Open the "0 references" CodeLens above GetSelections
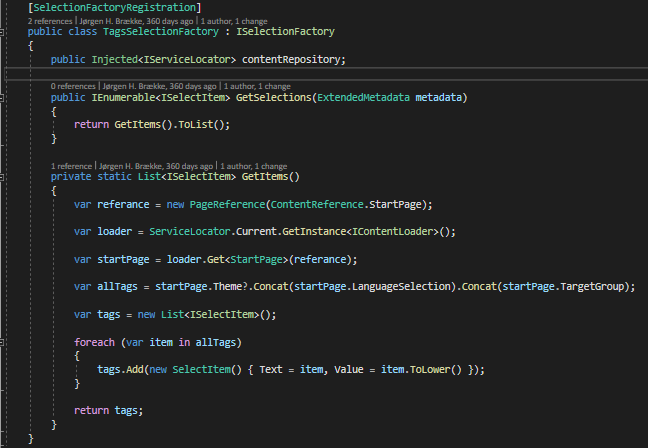This screenshot has width=648, height=448. (73, 86)
